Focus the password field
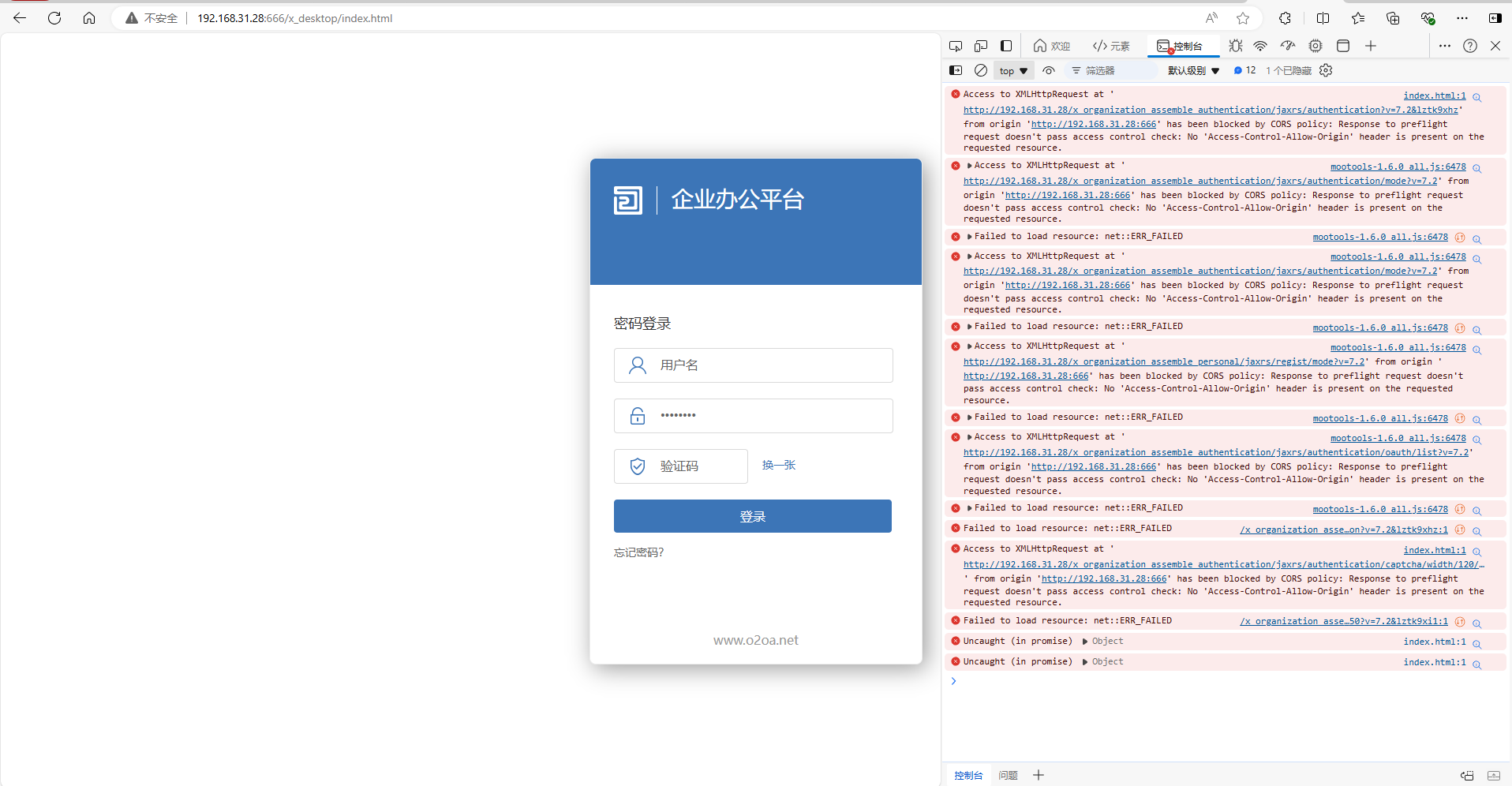1512x786 pixels. pos(754,416)
